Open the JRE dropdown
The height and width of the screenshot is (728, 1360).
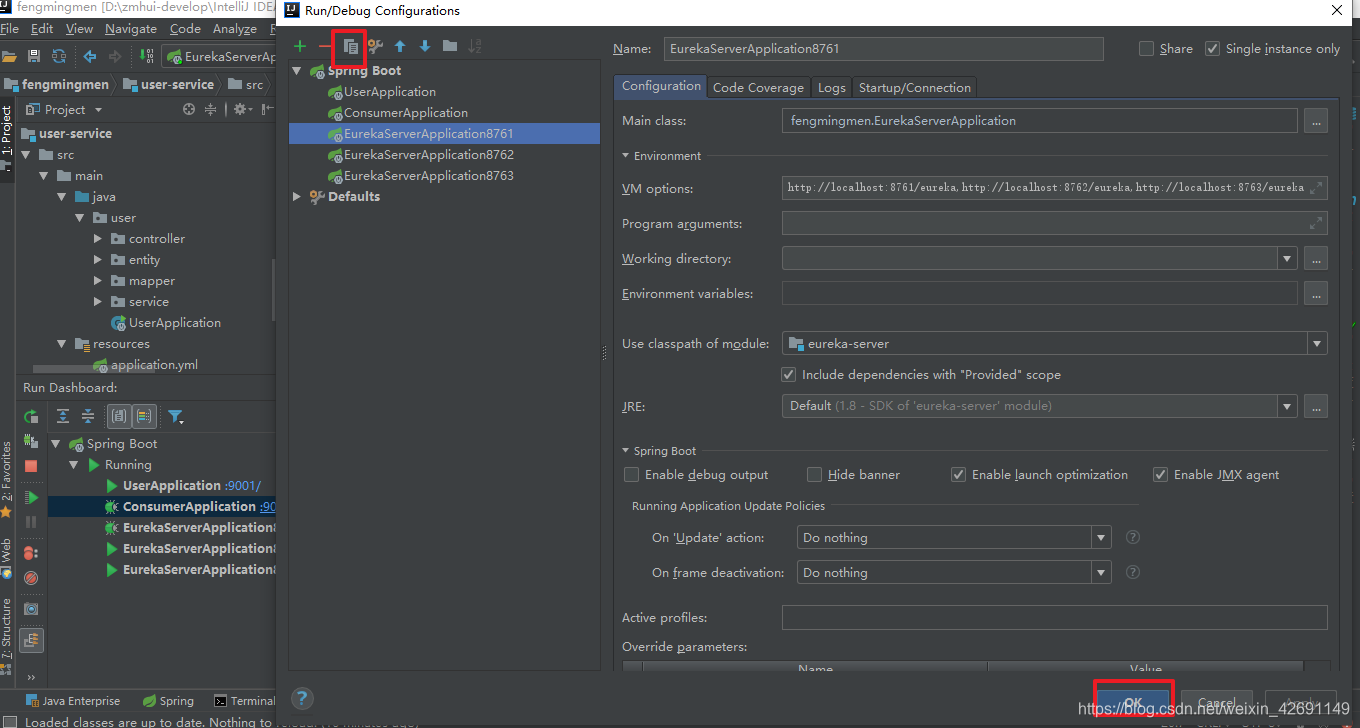[1287, 406]
